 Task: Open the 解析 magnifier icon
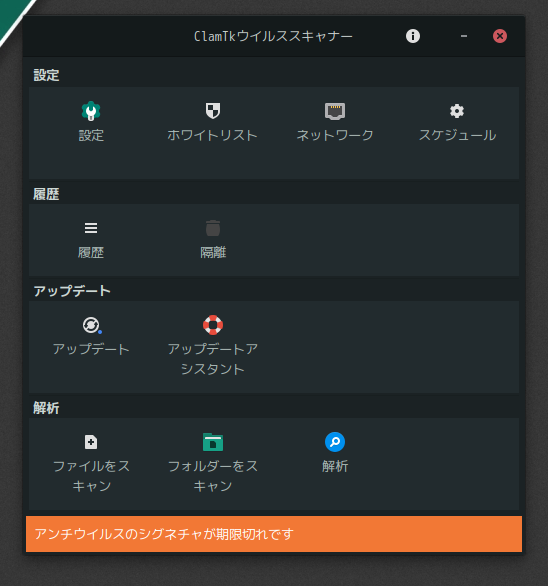click(335, 442)
